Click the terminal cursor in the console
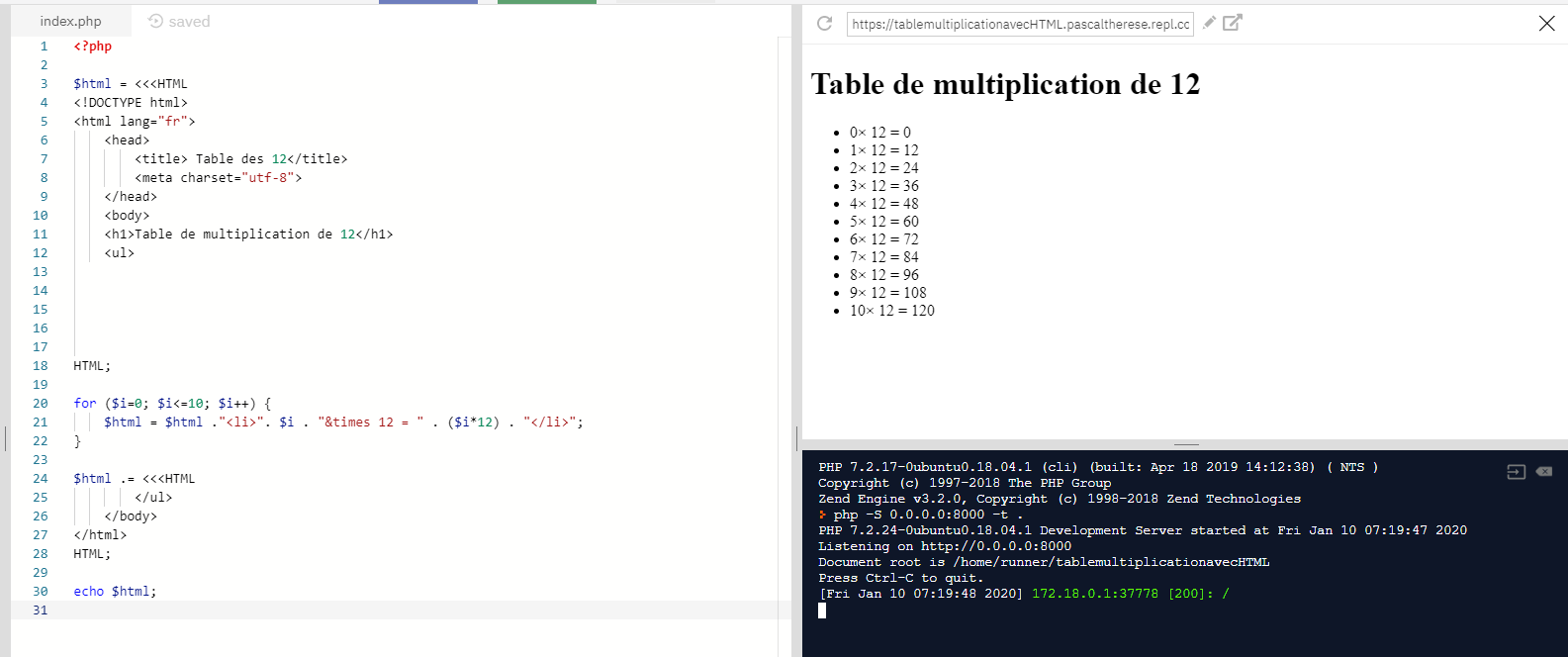Screen dimensions: 1568x657 [x=822, y=610]
